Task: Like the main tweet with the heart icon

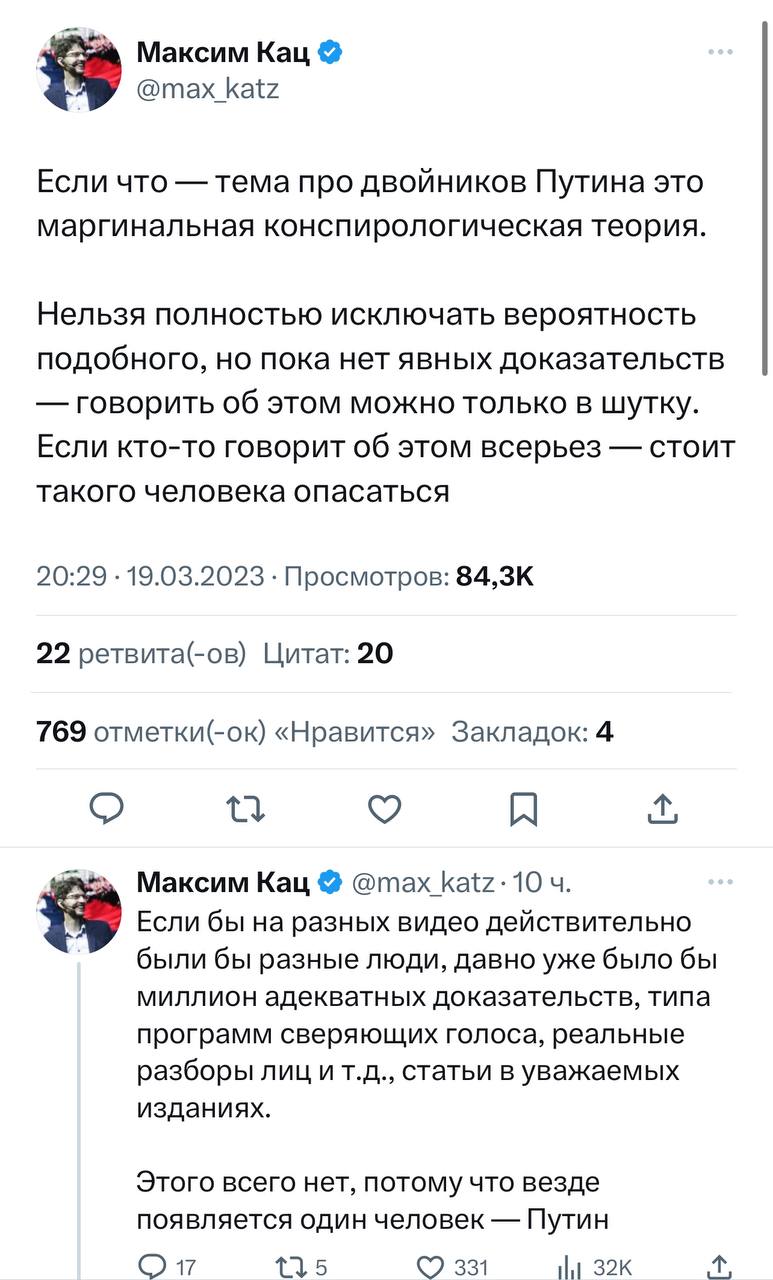Action: [385, 808]
